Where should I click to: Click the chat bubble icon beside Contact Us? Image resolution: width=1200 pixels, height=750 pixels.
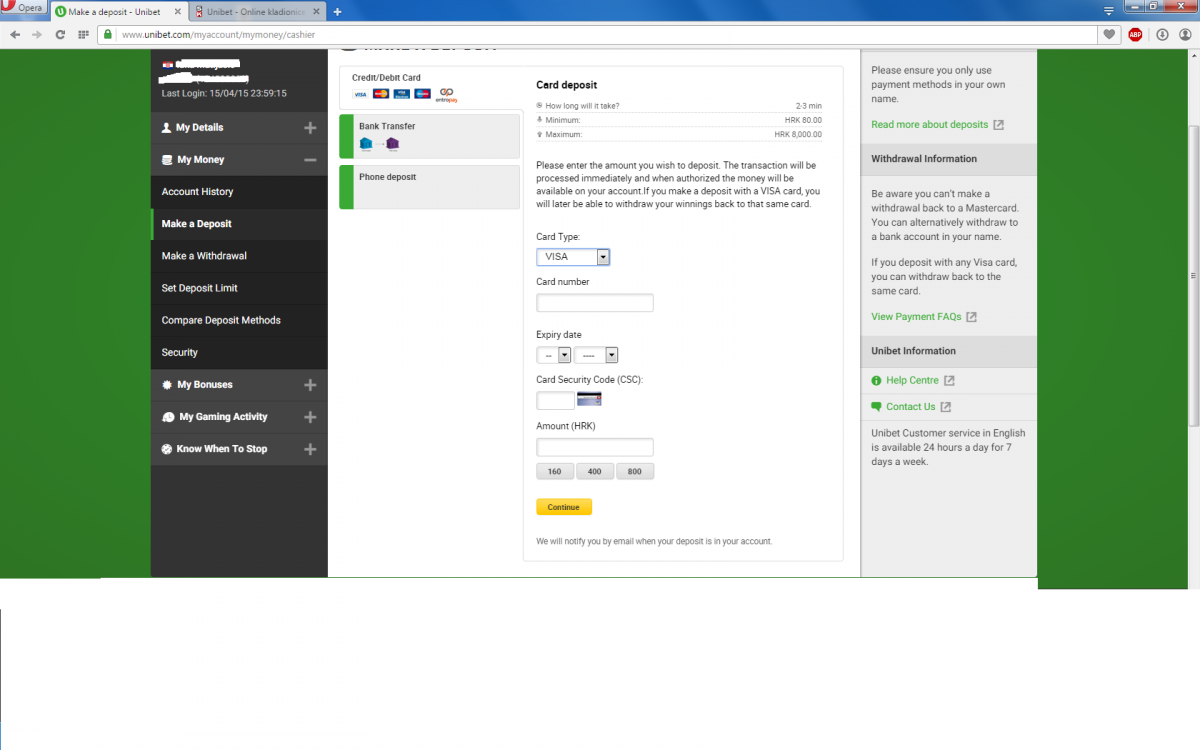click(x=876, y=407)
